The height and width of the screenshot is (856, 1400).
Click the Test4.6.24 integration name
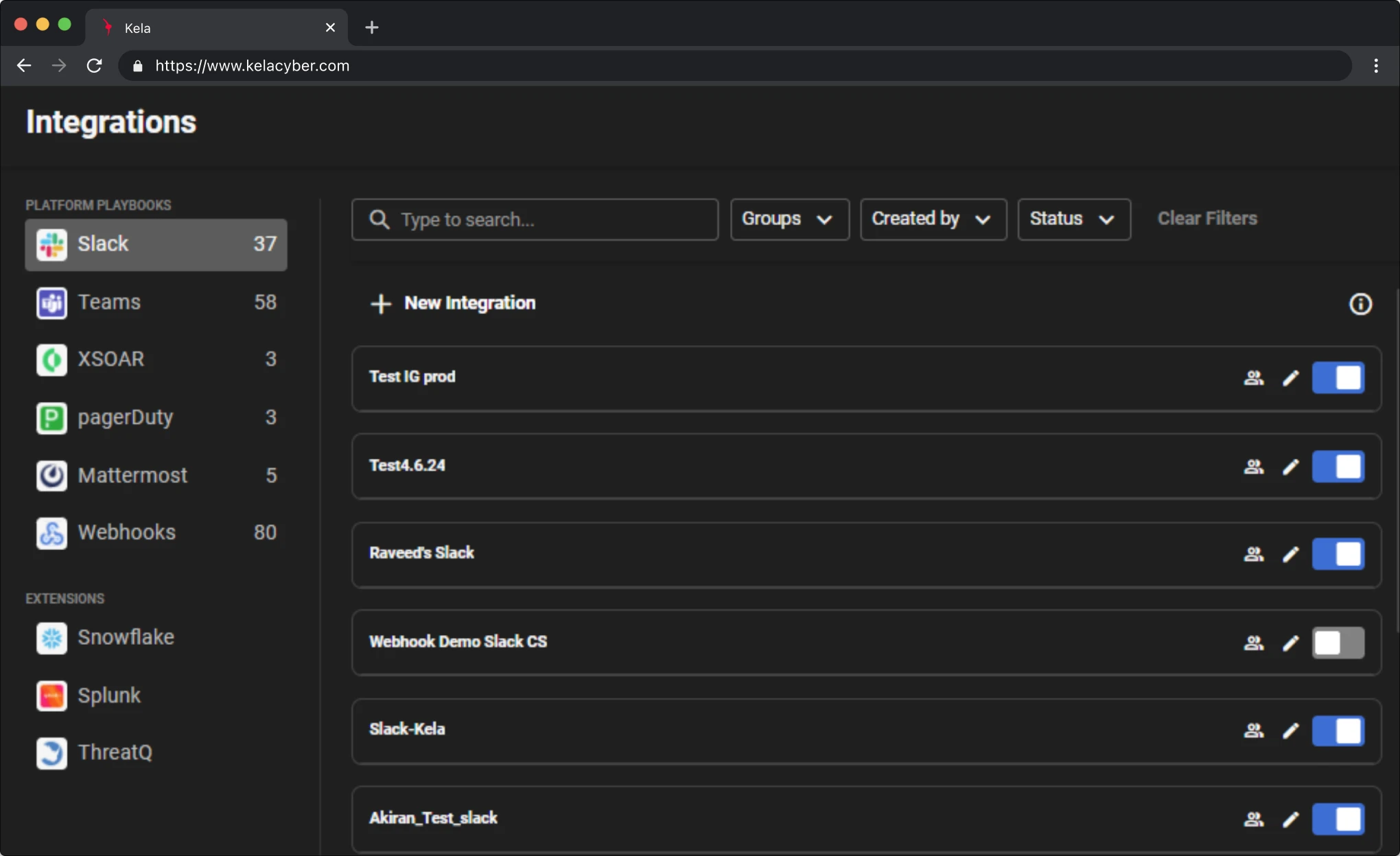(407, 466)
